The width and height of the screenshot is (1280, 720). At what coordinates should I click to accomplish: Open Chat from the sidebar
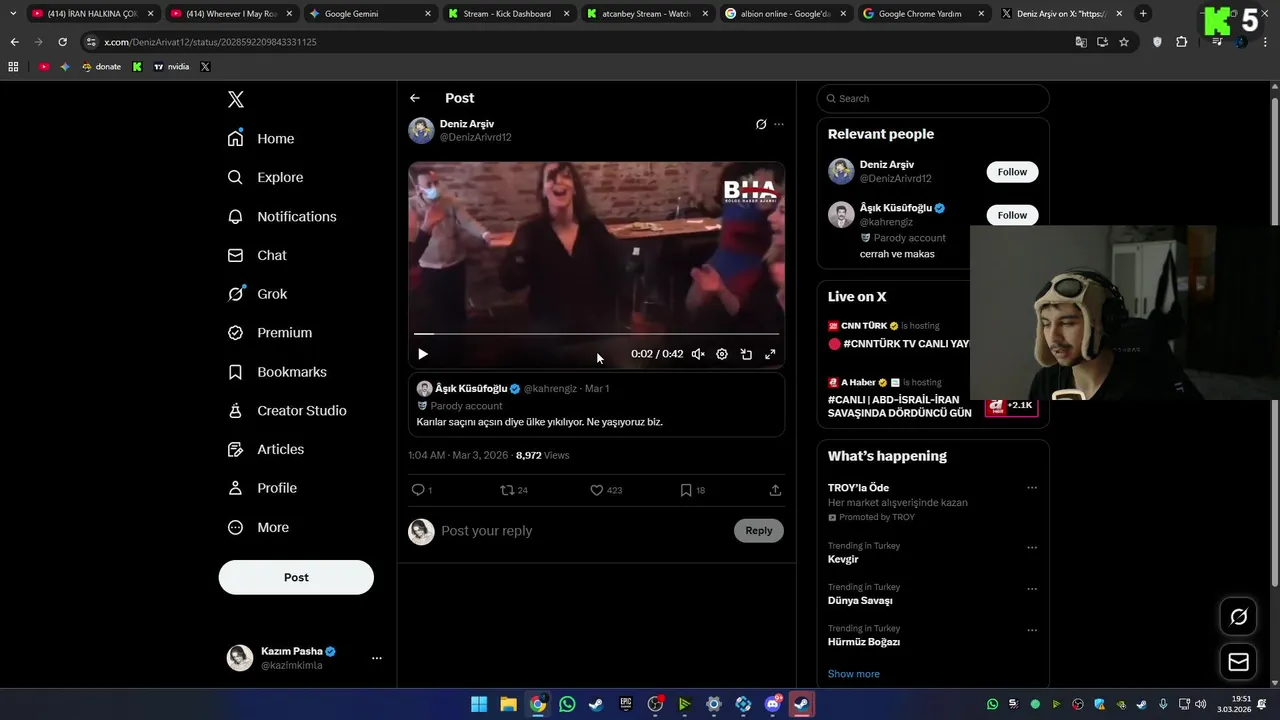pyautogui.click(x=257, y=255)
